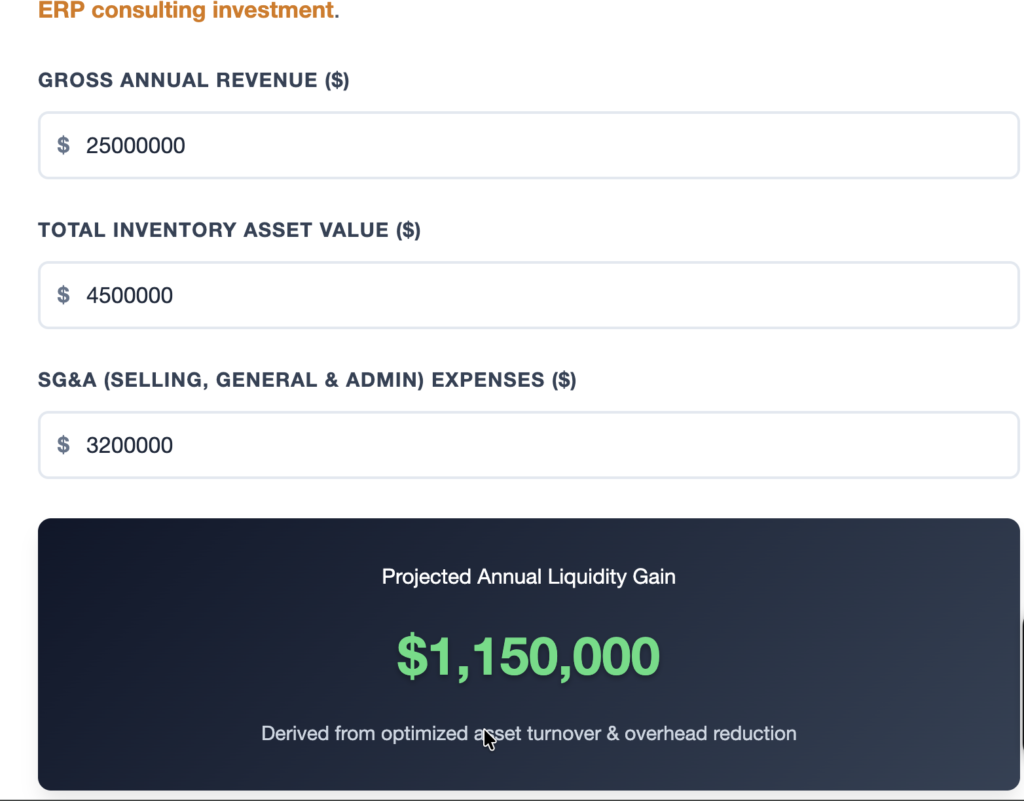
Task: Click the Projected Annual Liquidity Gain heading
Action: pyautogui.click(x=528, y=576)
